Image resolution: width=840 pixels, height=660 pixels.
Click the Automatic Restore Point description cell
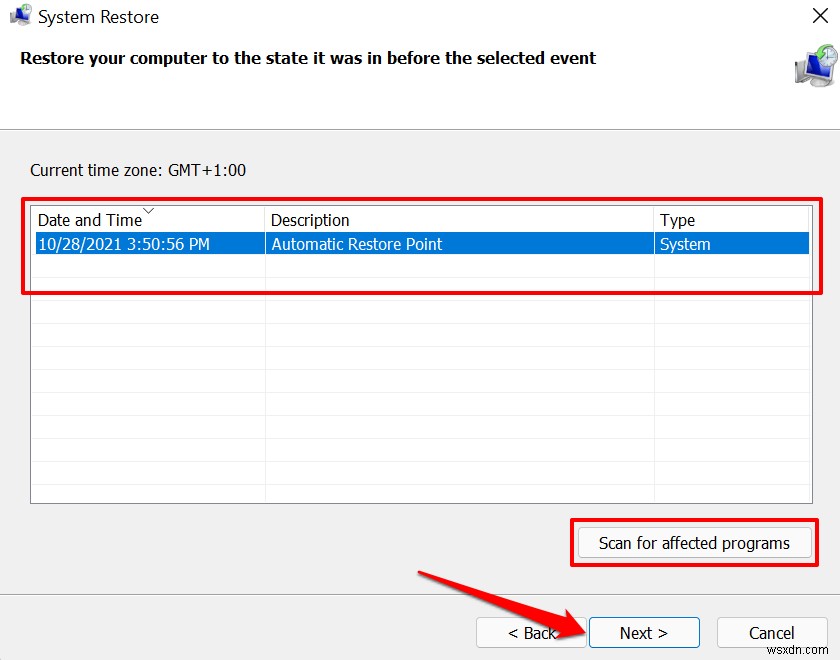(x=460, y=244)
